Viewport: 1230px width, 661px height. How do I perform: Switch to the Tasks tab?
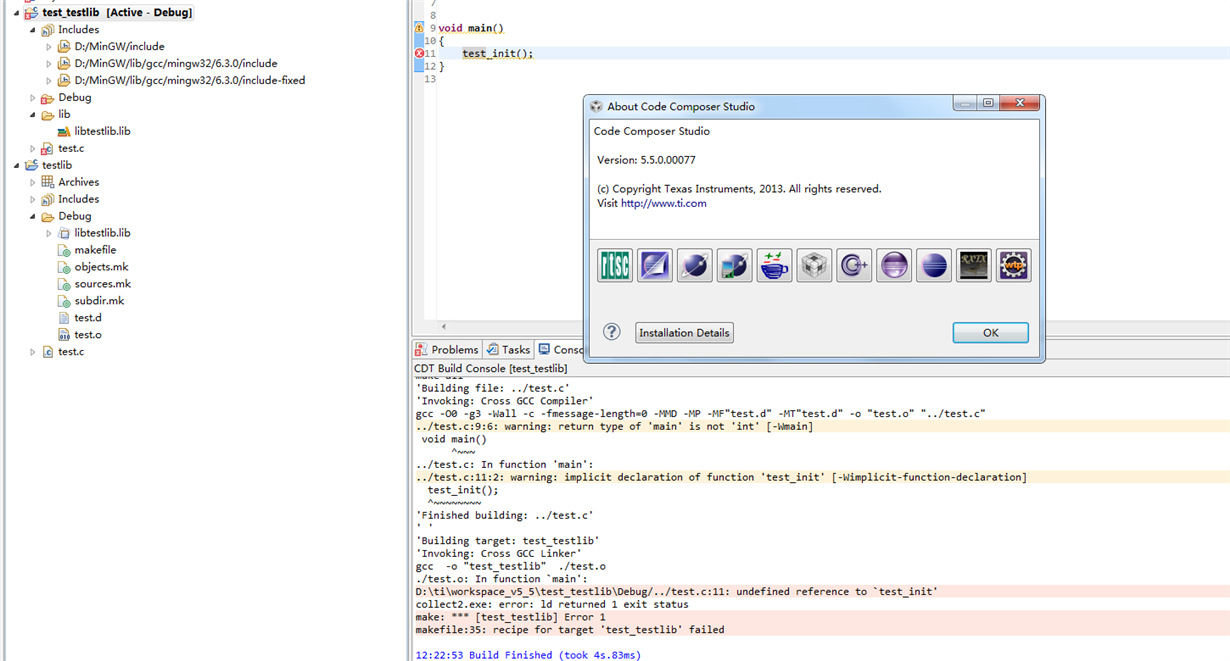(x=508, y=350)
